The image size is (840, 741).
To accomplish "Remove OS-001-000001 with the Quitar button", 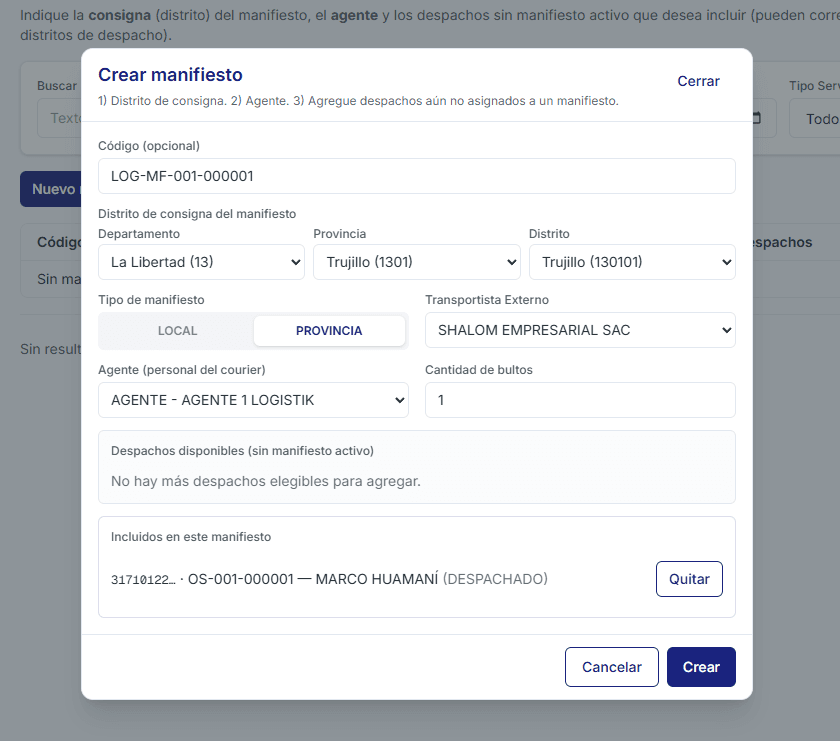I will pos(688,579).
